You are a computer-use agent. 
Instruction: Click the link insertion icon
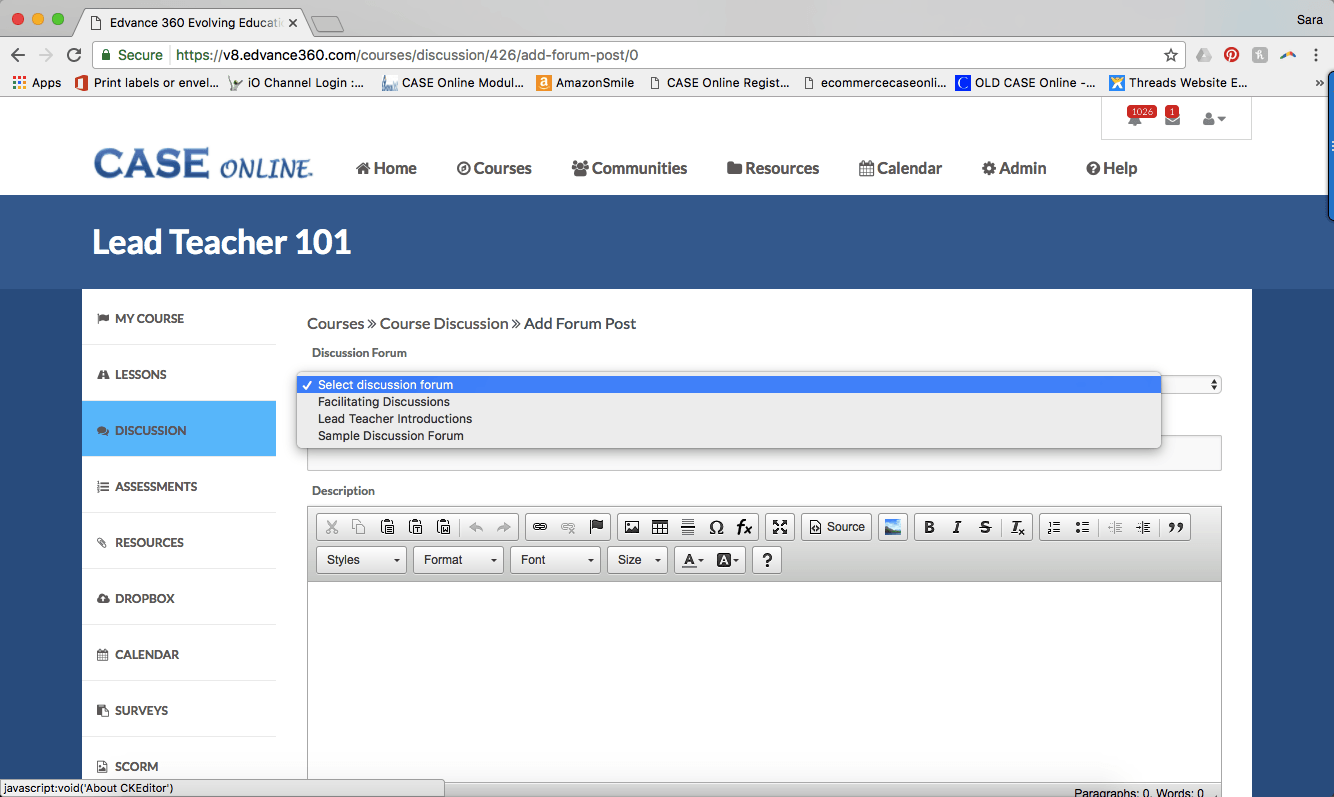click(540, 527)
